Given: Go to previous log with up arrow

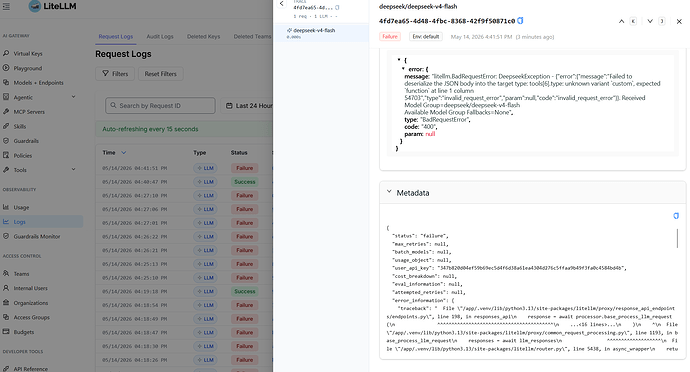Looking at the screenshot, I should coord(621,21).
